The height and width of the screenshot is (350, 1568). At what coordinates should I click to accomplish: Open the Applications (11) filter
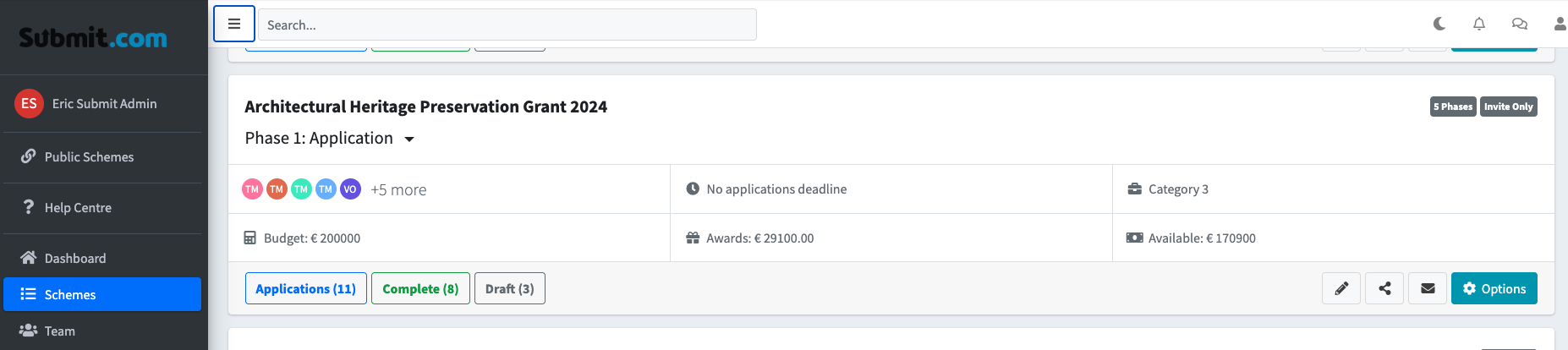tap(306, 288)
